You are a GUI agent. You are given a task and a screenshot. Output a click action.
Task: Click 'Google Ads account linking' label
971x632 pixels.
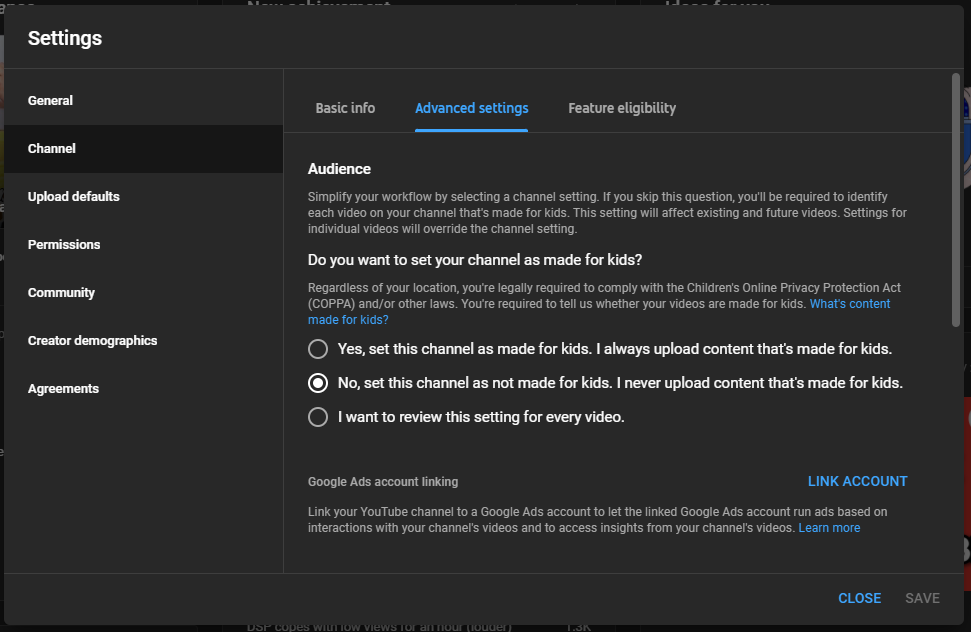coord(383,482)
